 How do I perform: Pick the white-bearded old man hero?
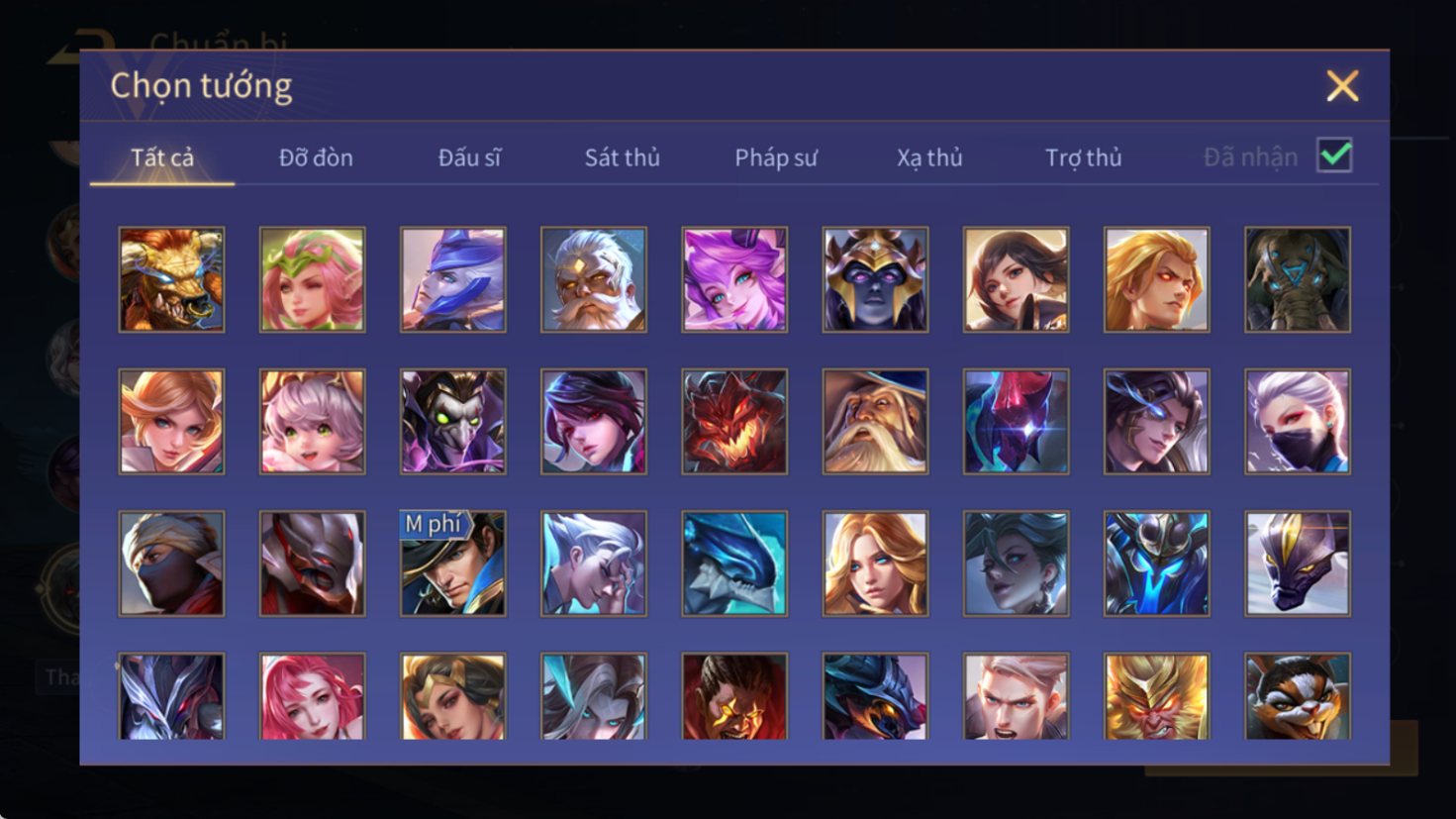(594, 279)
